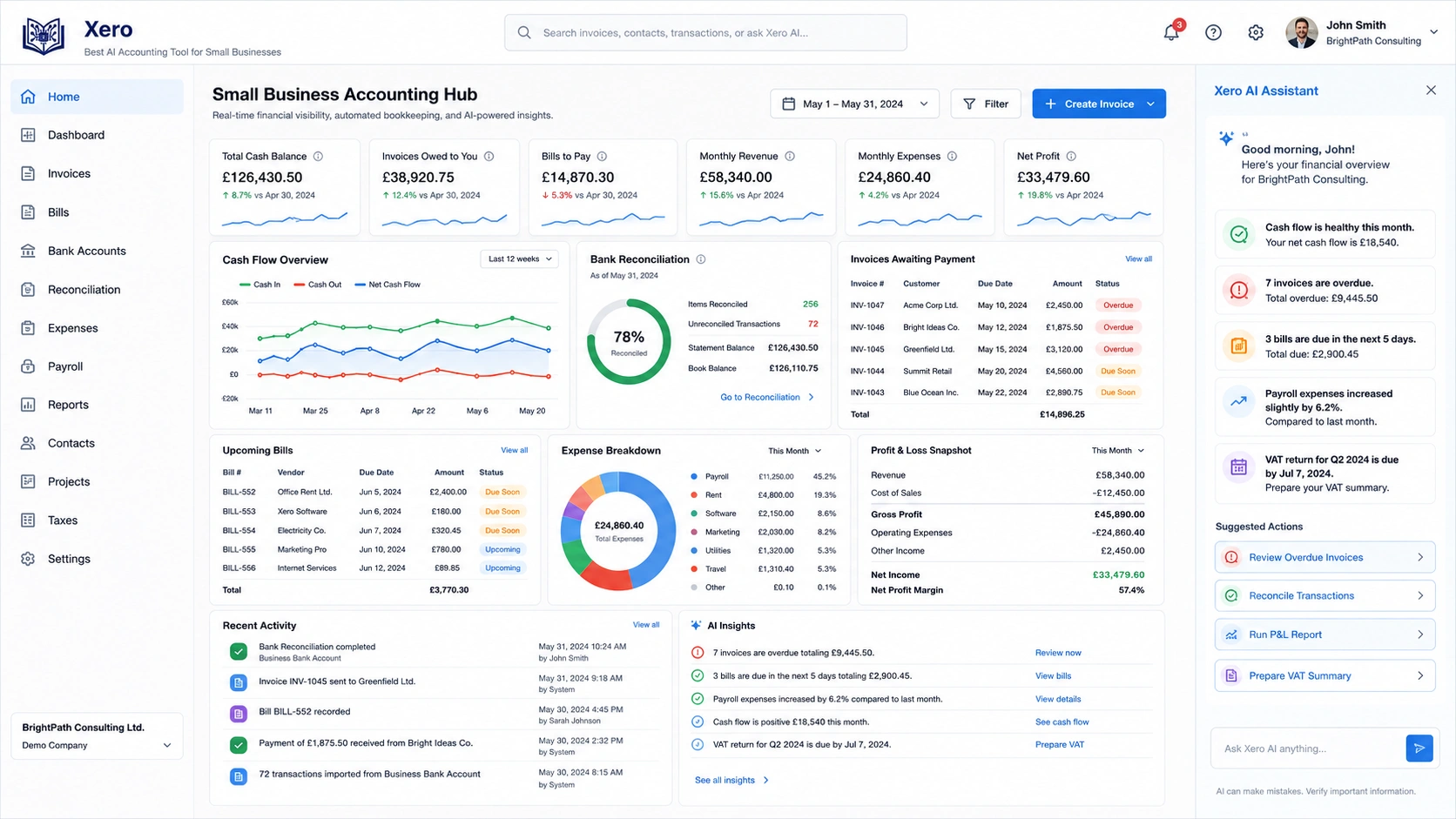Click the Payroll blue legend dot

[x=694, y=477]
